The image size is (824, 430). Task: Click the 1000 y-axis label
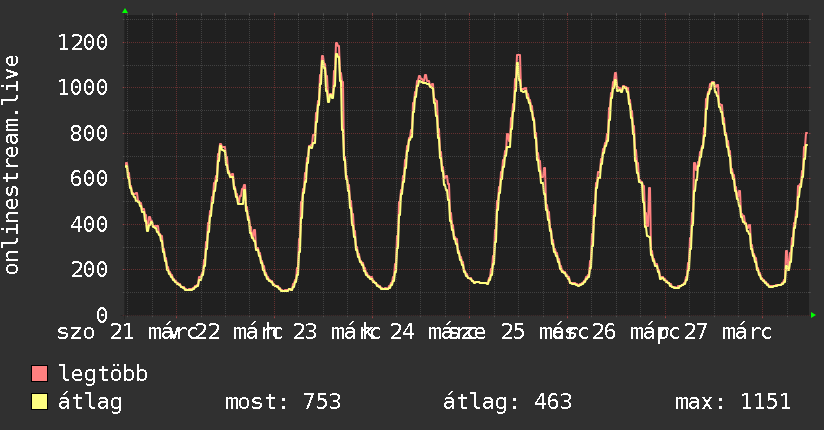coord(83,88)
